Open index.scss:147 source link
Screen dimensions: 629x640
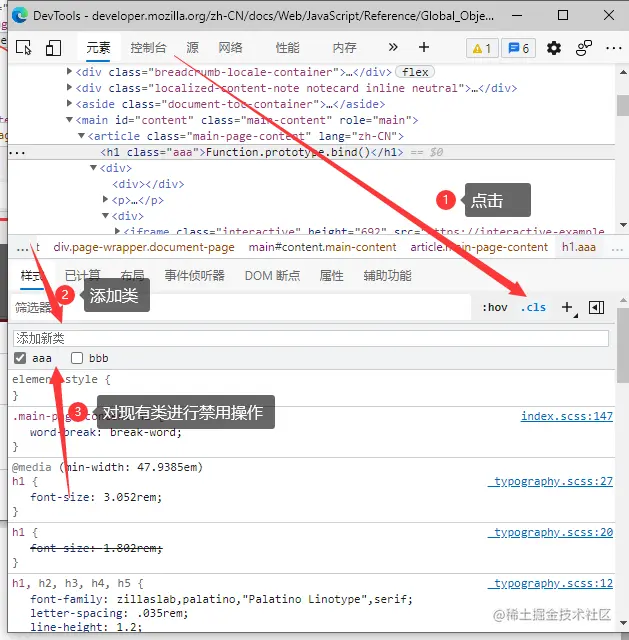pyautogui.click(x=567, y=416)
